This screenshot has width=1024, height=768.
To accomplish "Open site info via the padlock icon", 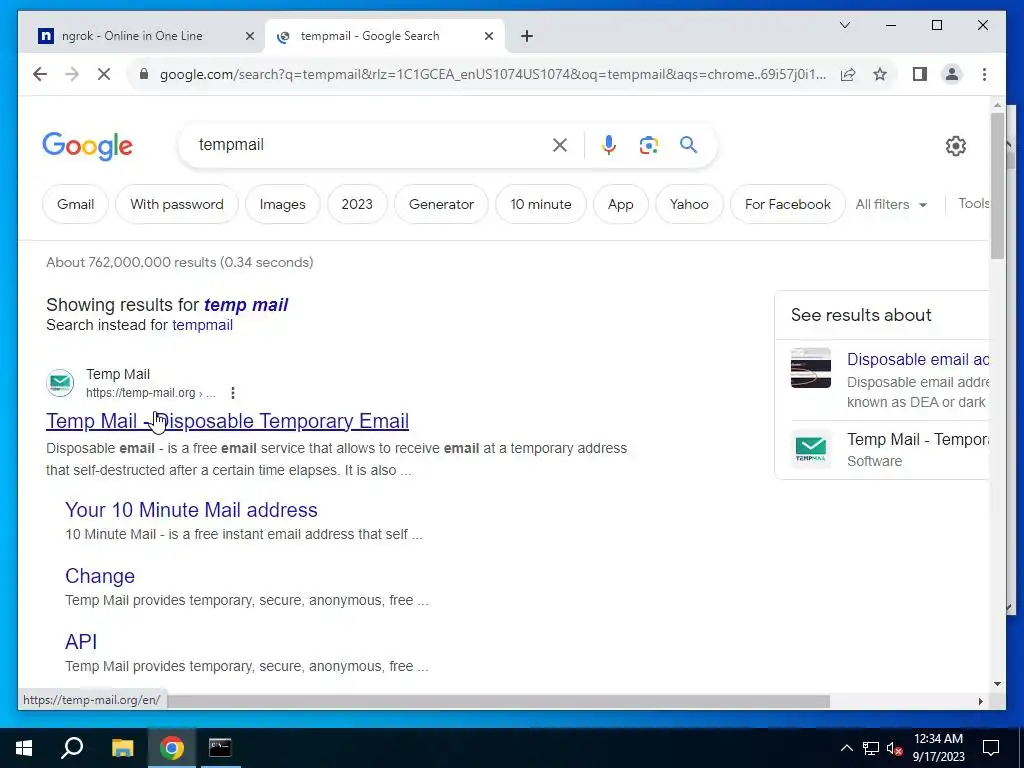I will coord(144,74).
